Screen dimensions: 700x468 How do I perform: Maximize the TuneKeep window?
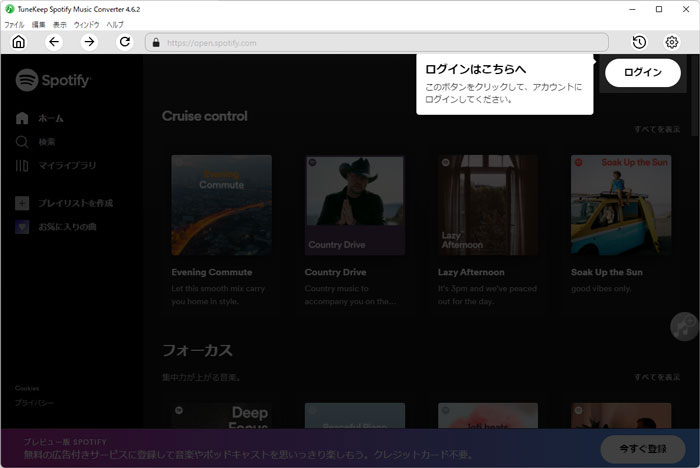pos(659,9)
